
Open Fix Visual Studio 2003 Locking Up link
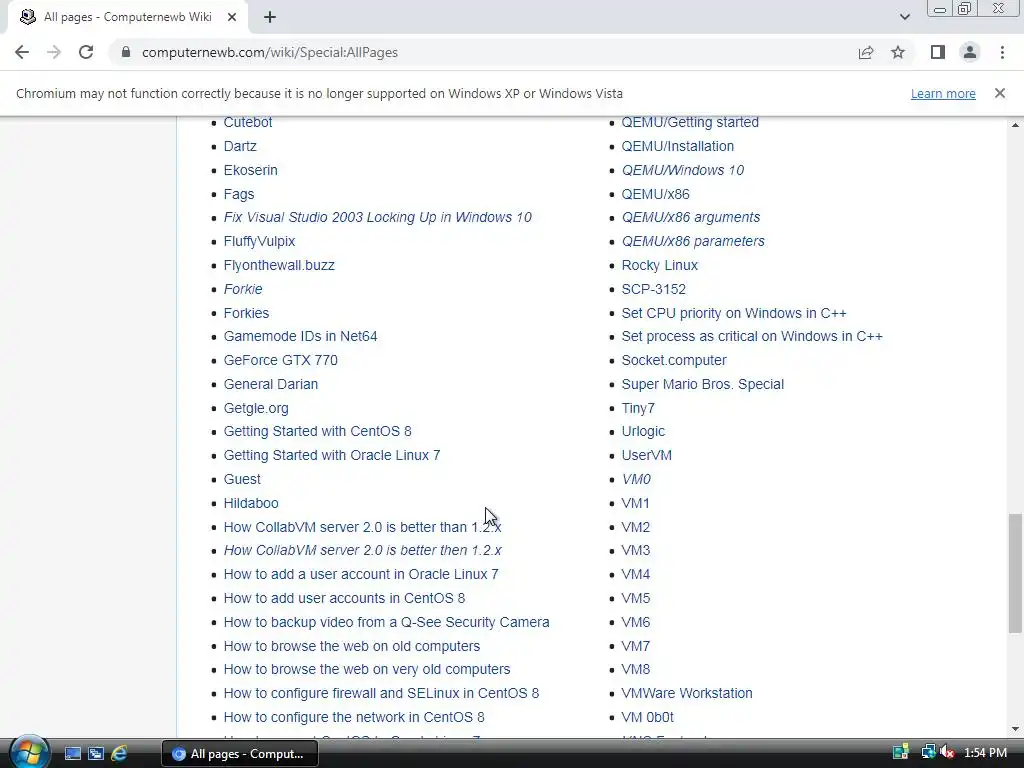pyautogui.click(x=377, y=217)
